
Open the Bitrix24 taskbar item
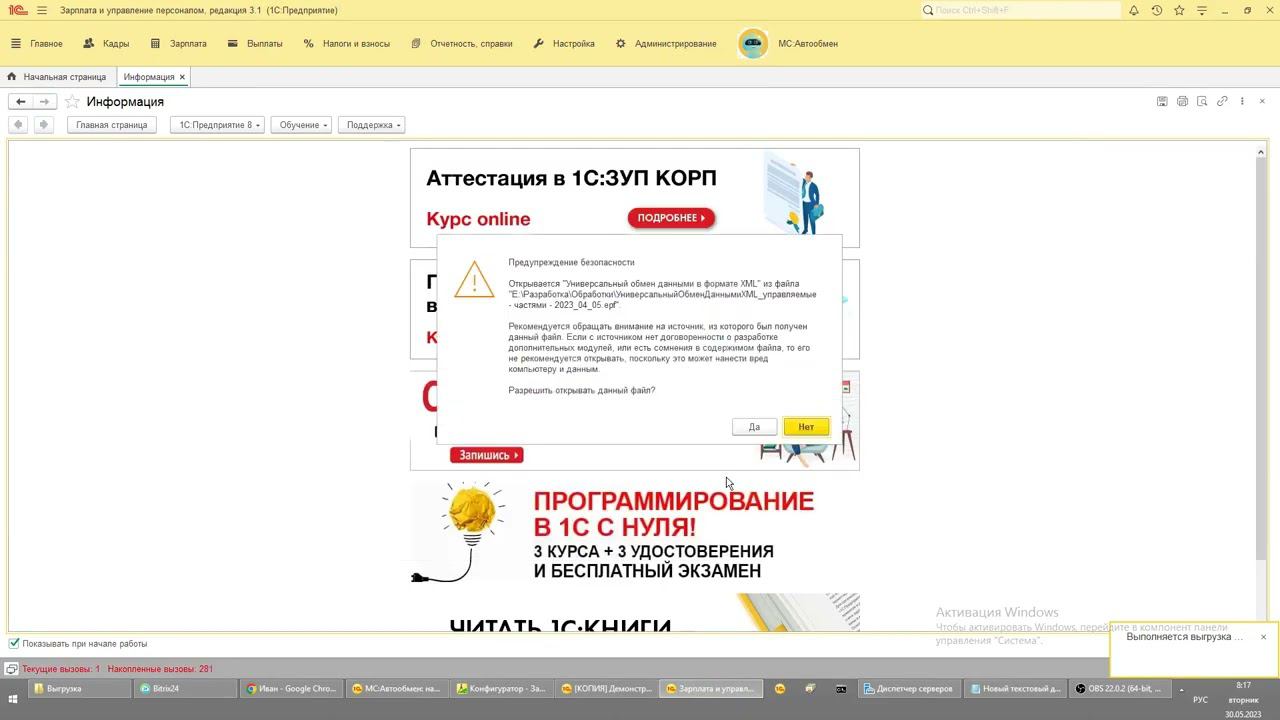pyautogui.click(x=185, y=689)
